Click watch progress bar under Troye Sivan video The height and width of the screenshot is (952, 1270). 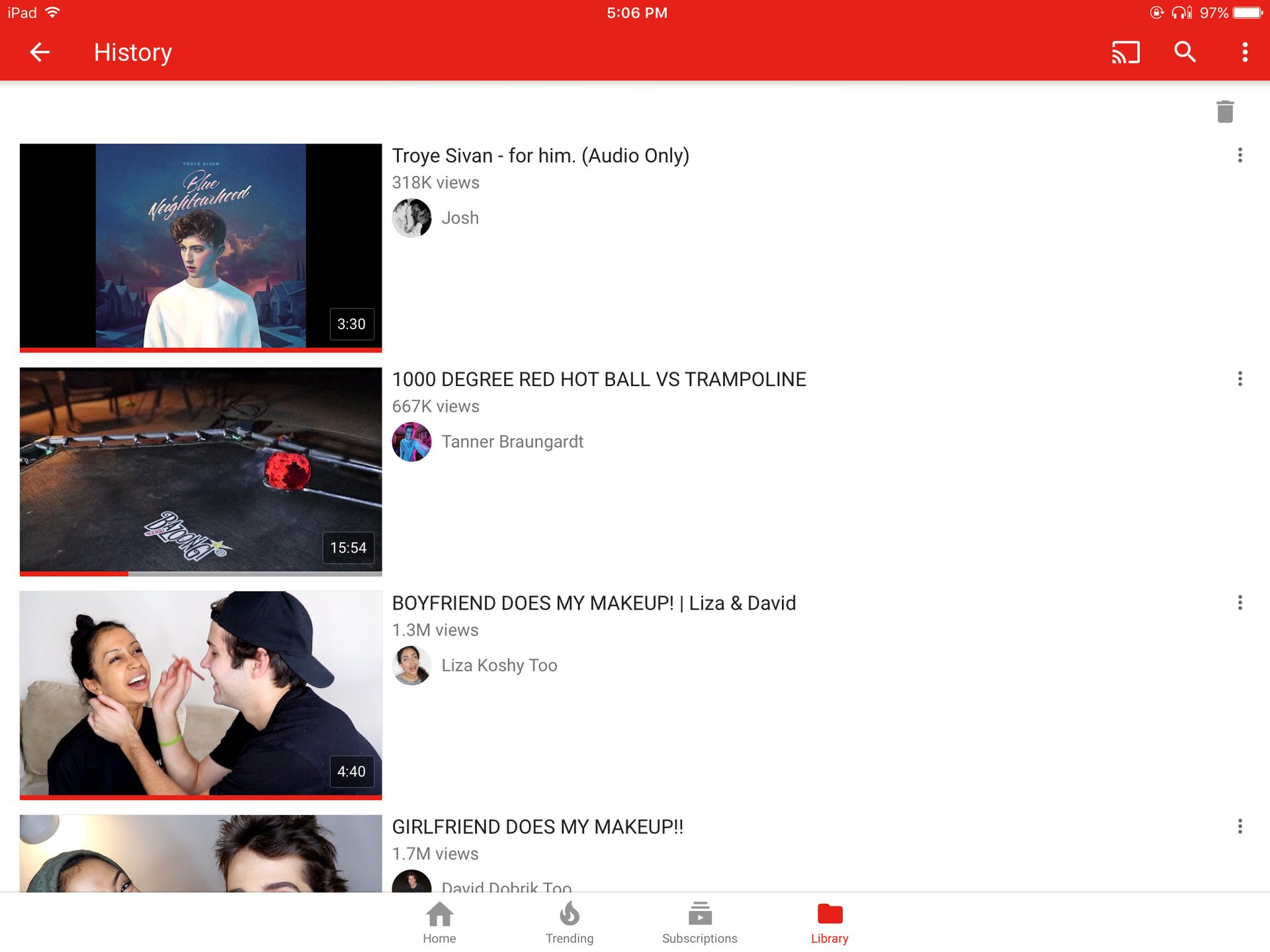201,350
